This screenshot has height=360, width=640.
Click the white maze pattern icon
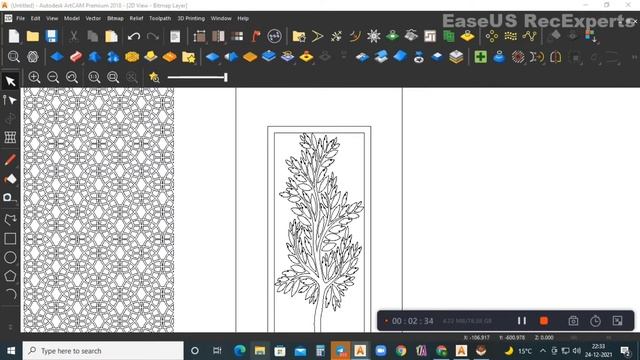coord(430,36)
